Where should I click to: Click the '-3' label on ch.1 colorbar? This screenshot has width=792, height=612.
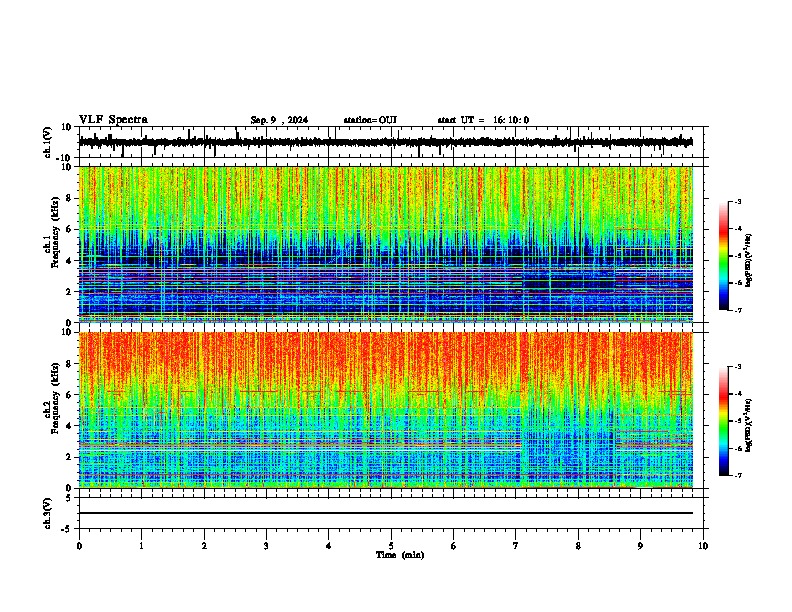click(x=737, y=201)
